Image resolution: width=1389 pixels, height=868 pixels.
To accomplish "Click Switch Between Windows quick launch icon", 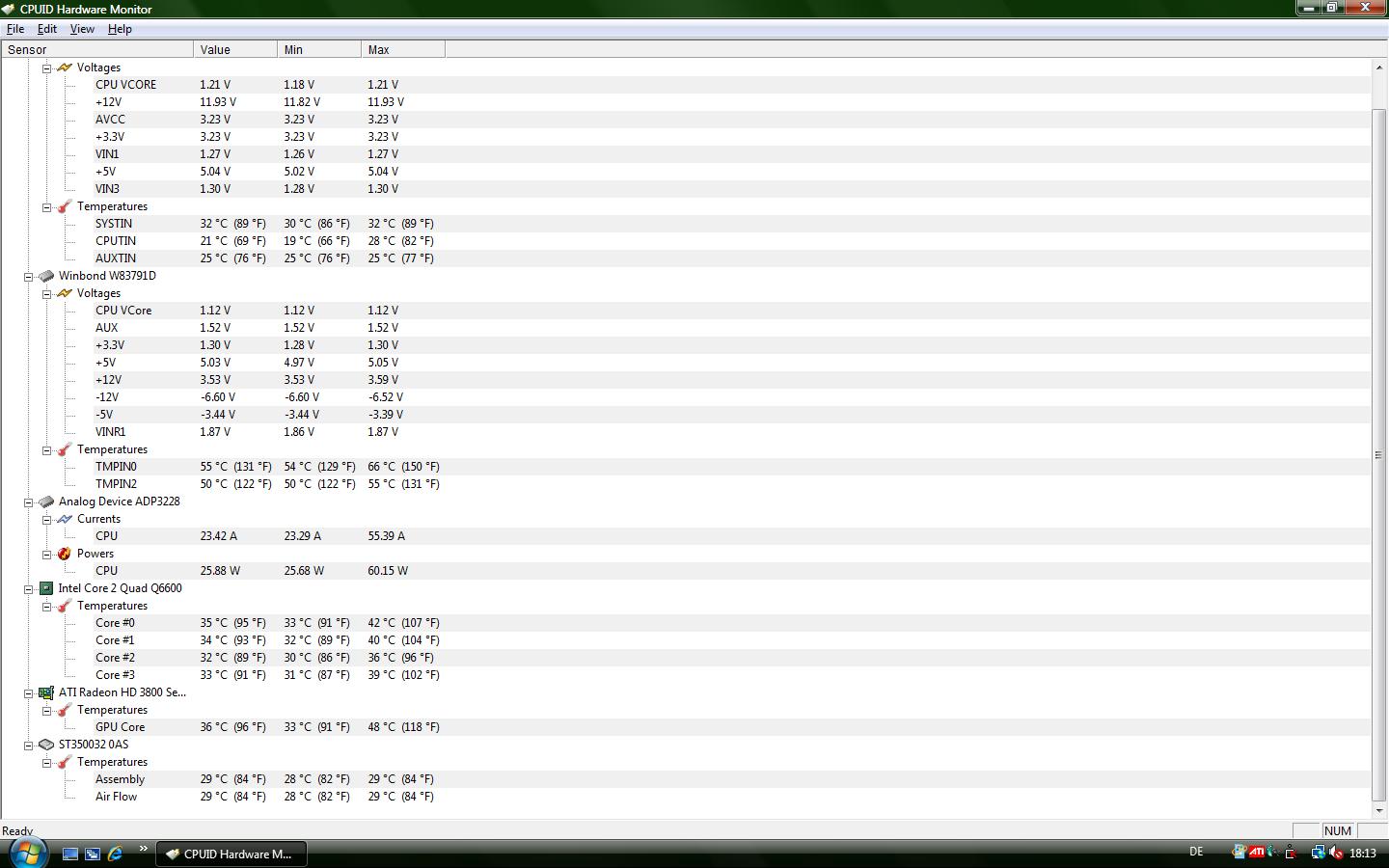I will coord(93,854).
